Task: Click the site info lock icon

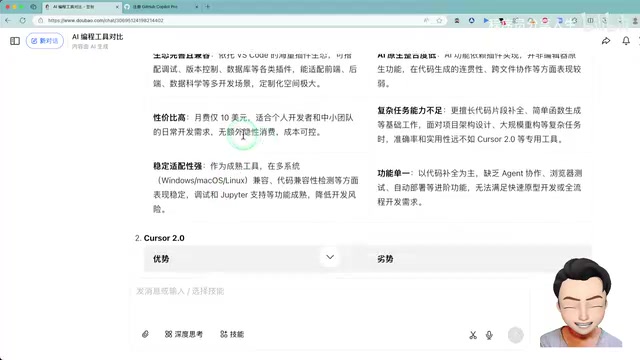Action: 40,20
